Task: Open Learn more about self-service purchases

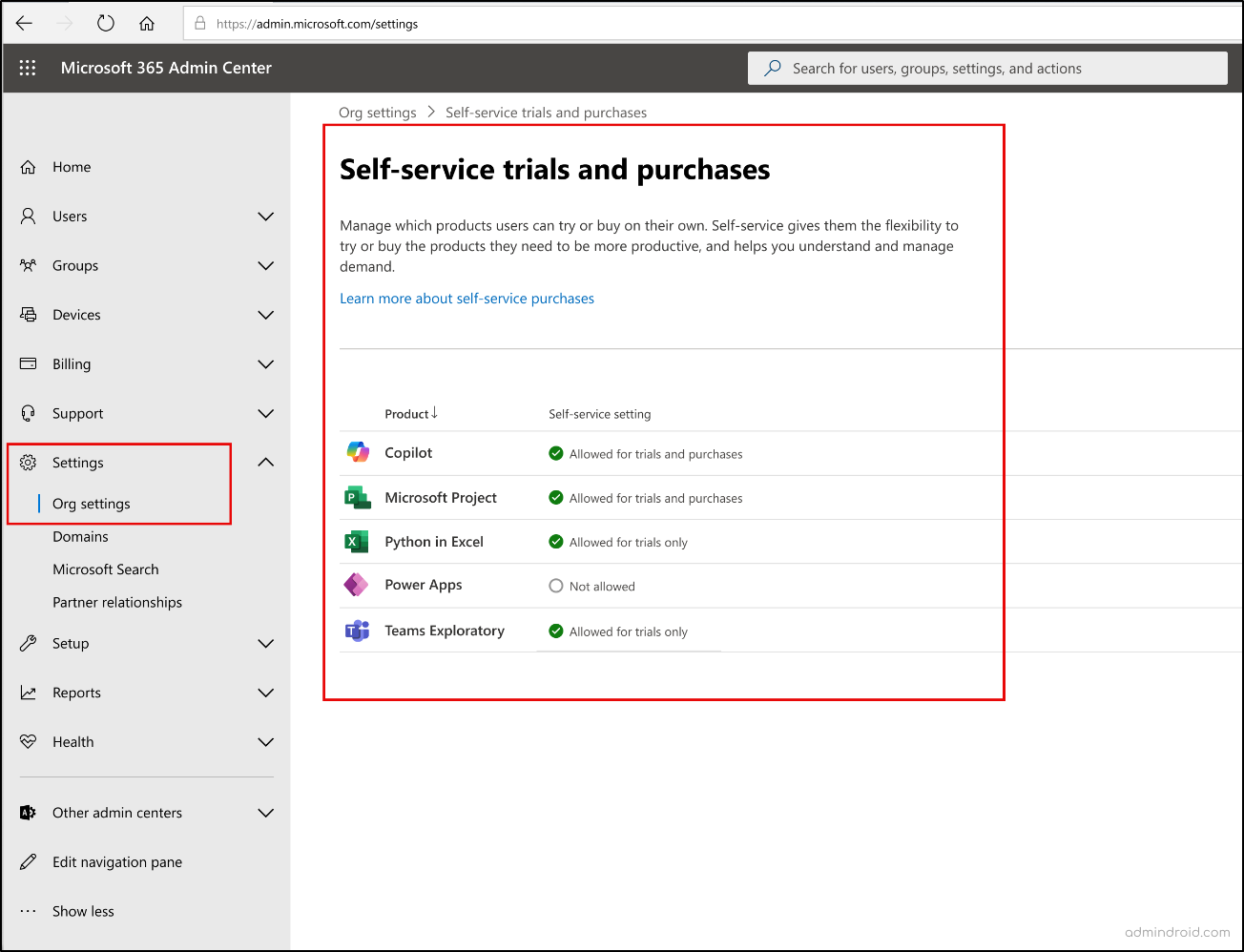Action: click(x=466, y=298)
